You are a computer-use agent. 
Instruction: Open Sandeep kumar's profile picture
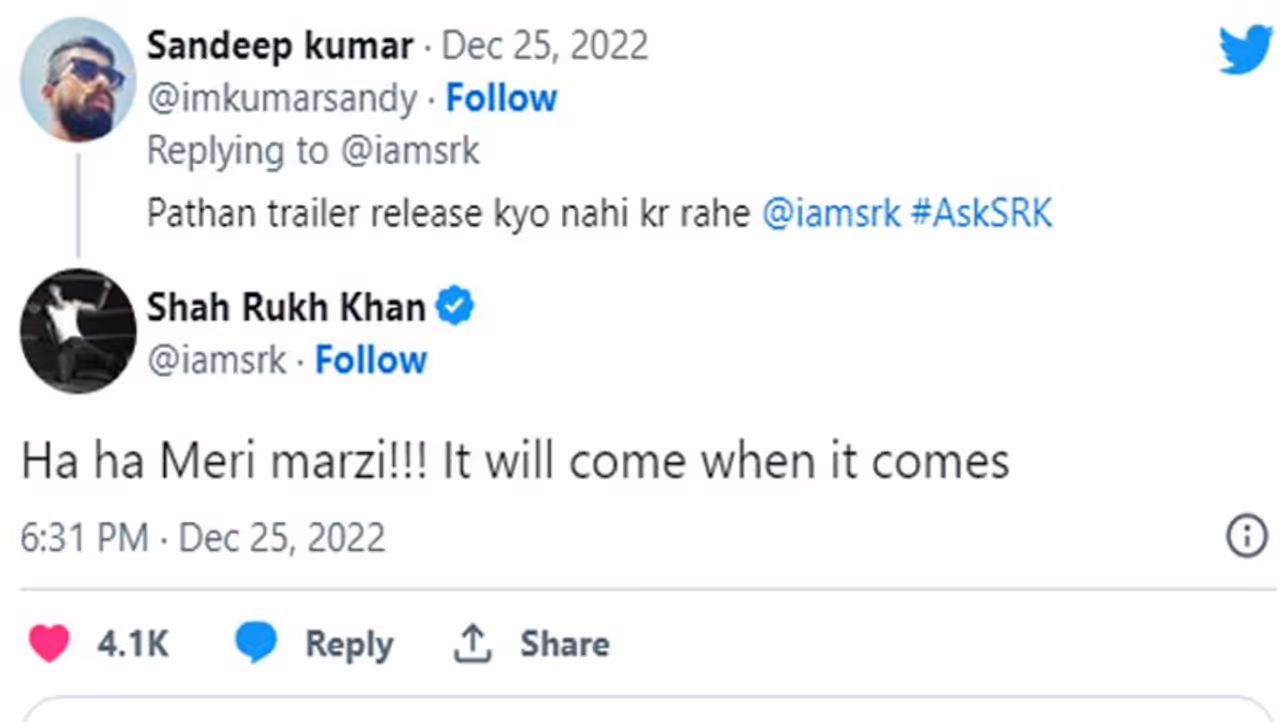77,79
